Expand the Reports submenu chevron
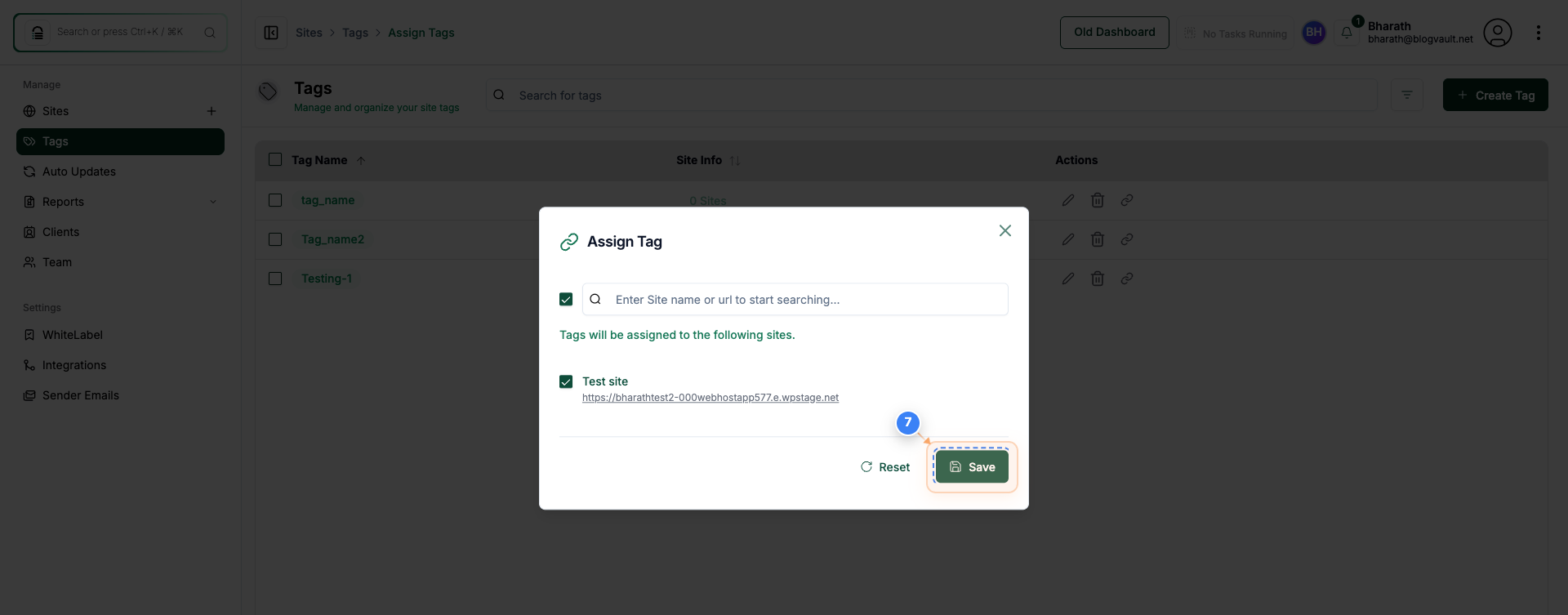This screenshot has width=1568, height=615. click(213, 202)
